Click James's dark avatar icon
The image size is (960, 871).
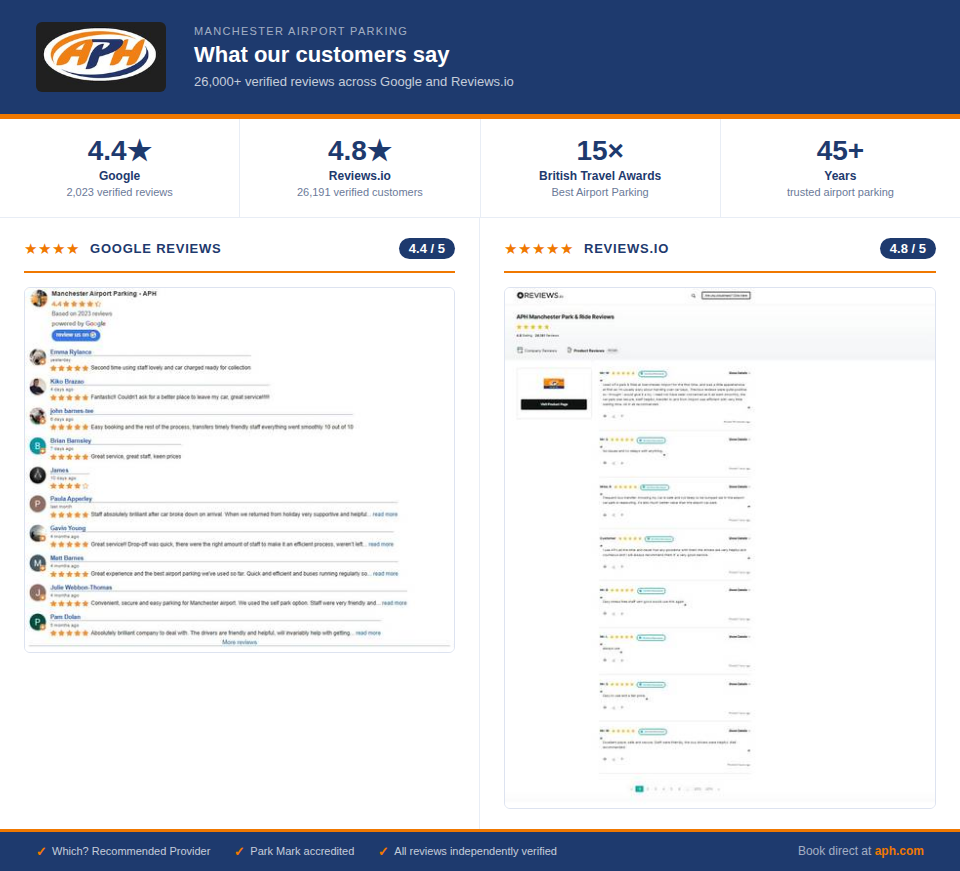[38, 475]
